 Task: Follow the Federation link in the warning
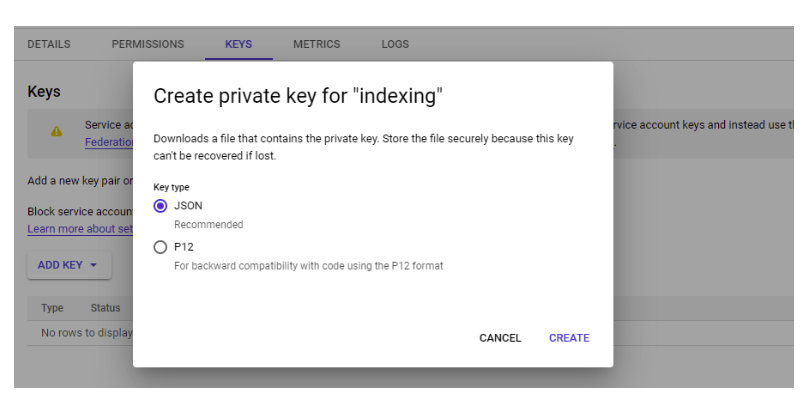109,142
